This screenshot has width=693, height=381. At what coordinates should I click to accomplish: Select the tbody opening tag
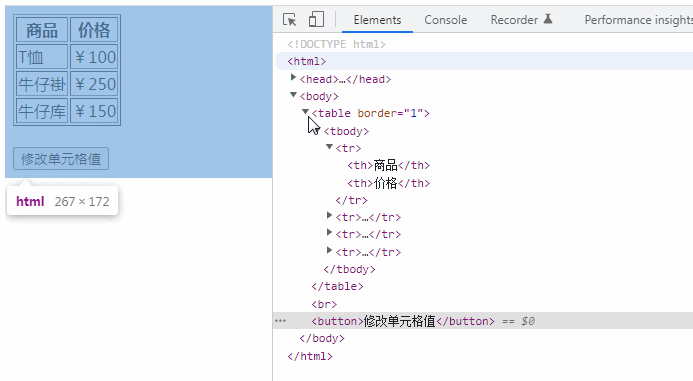click(346, 131)
